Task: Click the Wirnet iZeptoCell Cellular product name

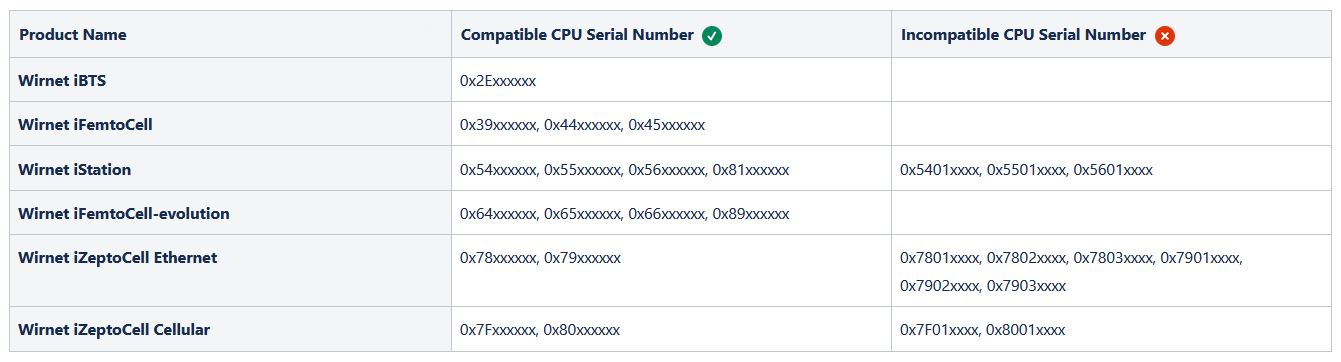Action: pyautogui.click(x=114, y=330)
